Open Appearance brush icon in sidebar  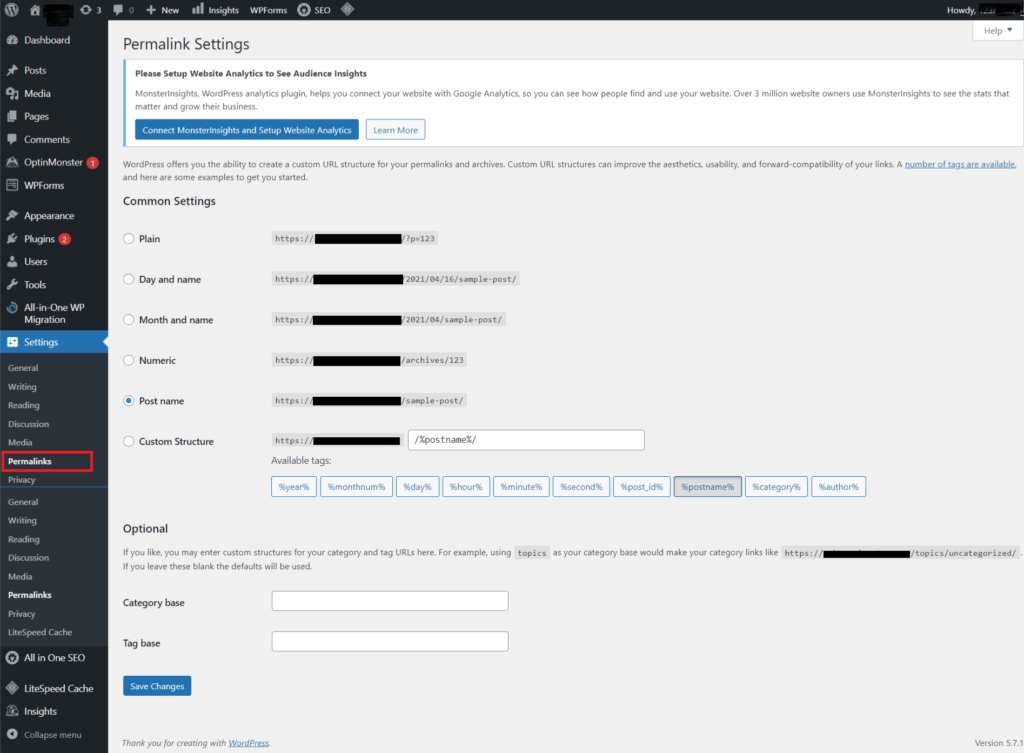(x=12, y=216)
